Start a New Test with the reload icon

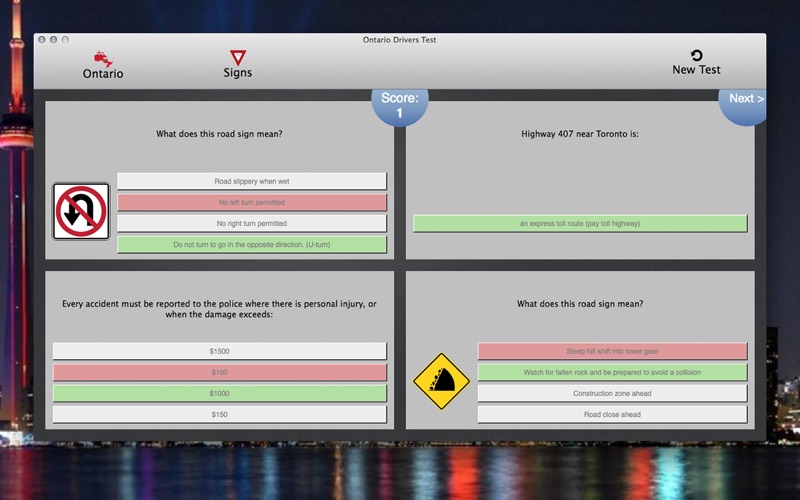click(696, 55)
